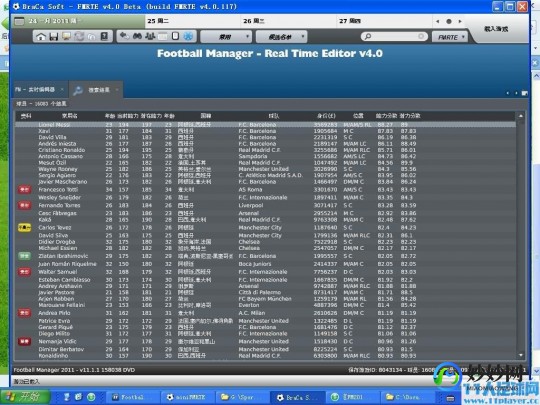Click the green status badge beside Zlatan Ibrahimovic
The height and width of the screenshot is (405, 540).
[x=24, y=256]
